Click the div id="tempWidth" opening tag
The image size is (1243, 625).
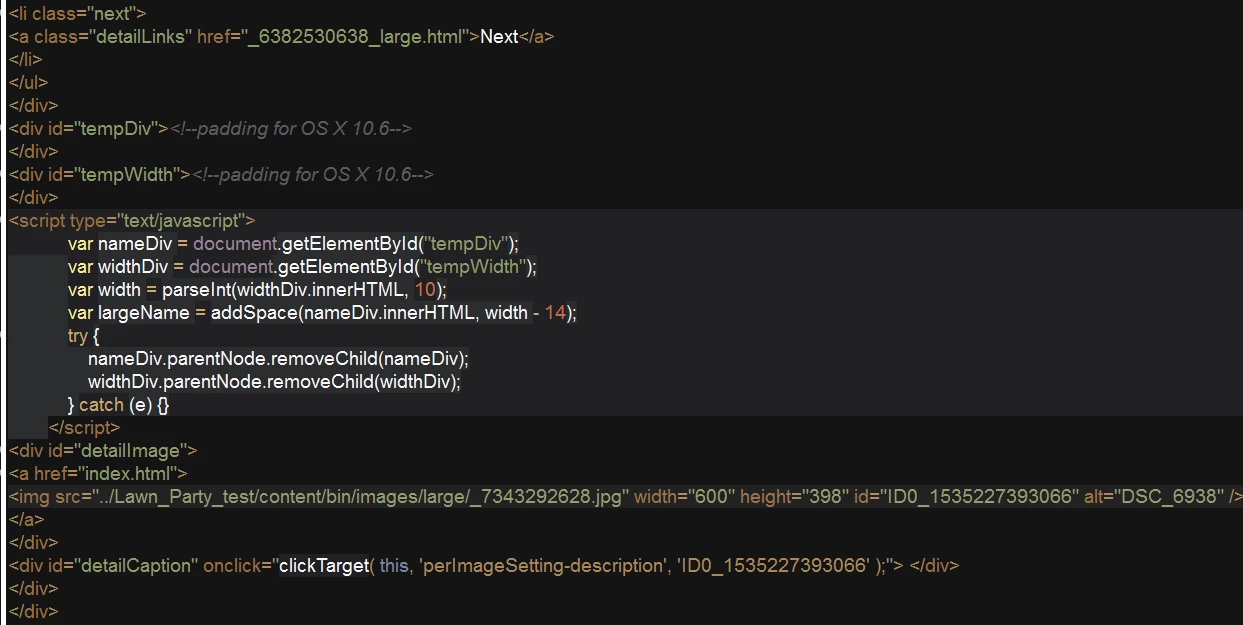pos(100,175)
